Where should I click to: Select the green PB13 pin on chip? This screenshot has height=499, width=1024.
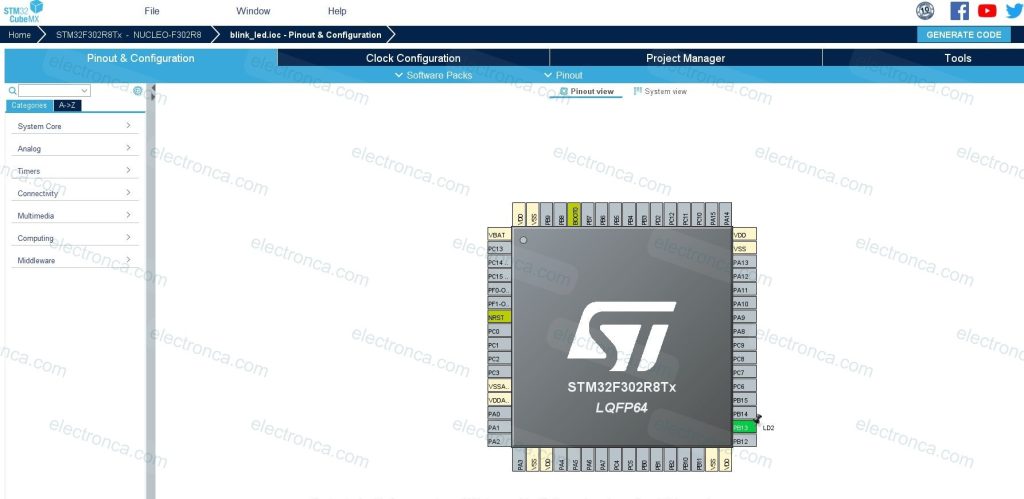tap(741, 427)
